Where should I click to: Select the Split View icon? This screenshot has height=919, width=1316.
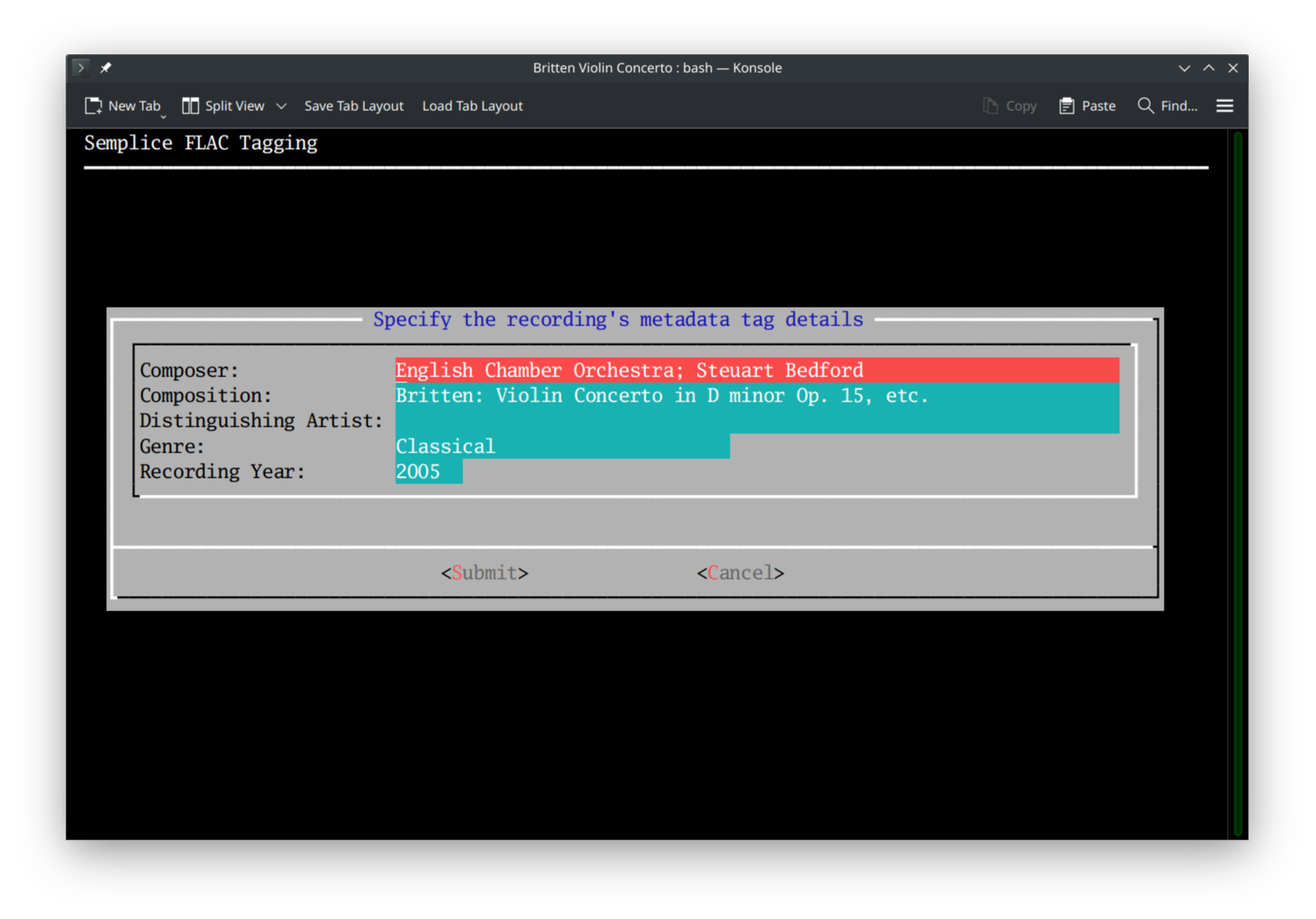191,105
